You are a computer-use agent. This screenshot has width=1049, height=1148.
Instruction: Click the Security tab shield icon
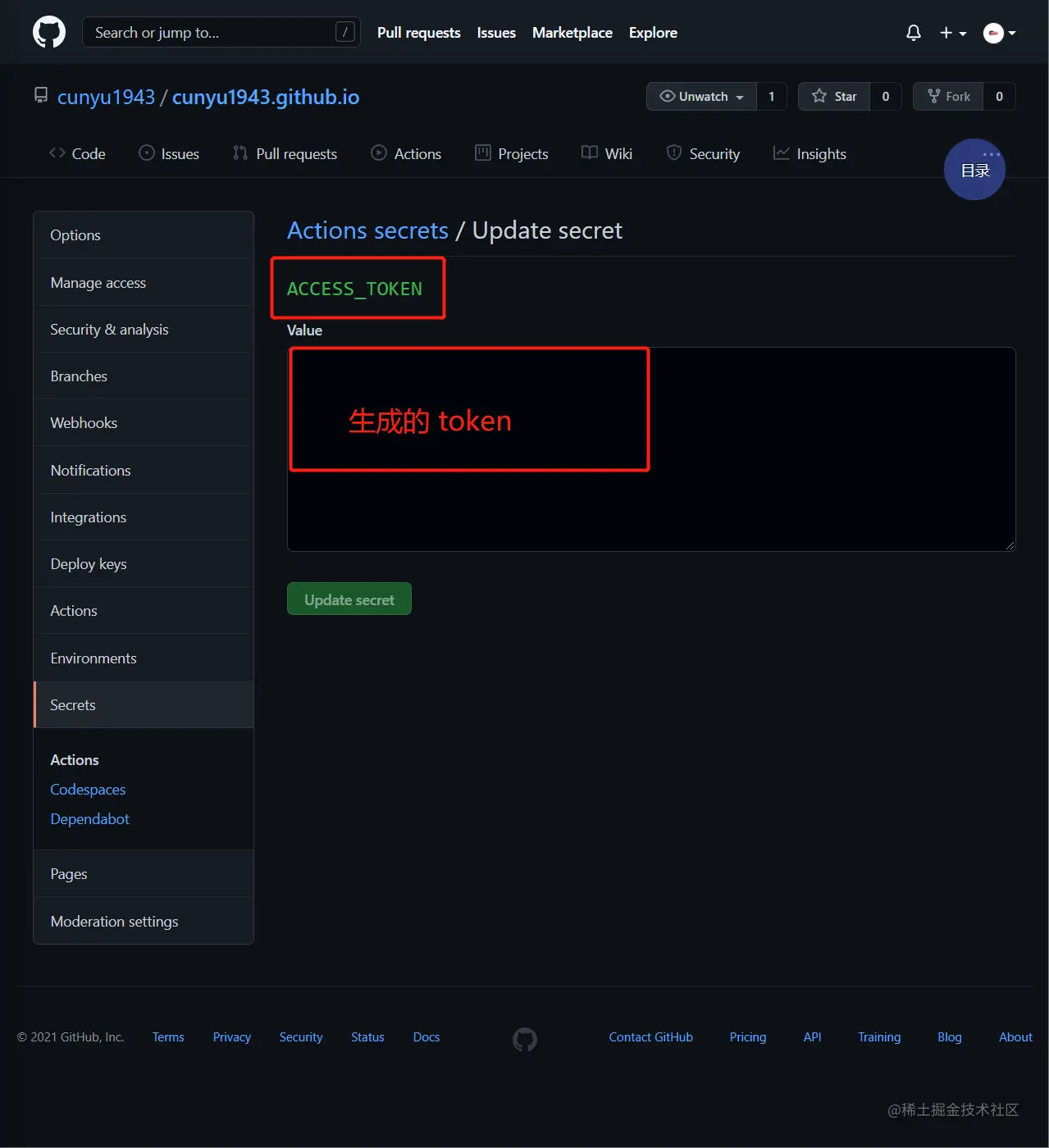(x=674, y=153)
